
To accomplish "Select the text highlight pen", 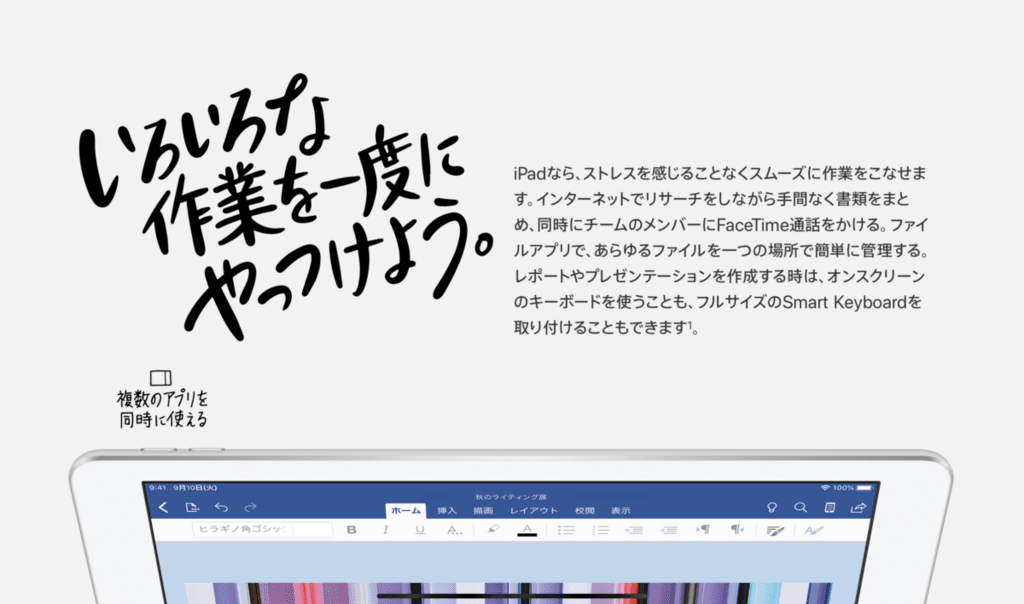I will coord(493,530).
